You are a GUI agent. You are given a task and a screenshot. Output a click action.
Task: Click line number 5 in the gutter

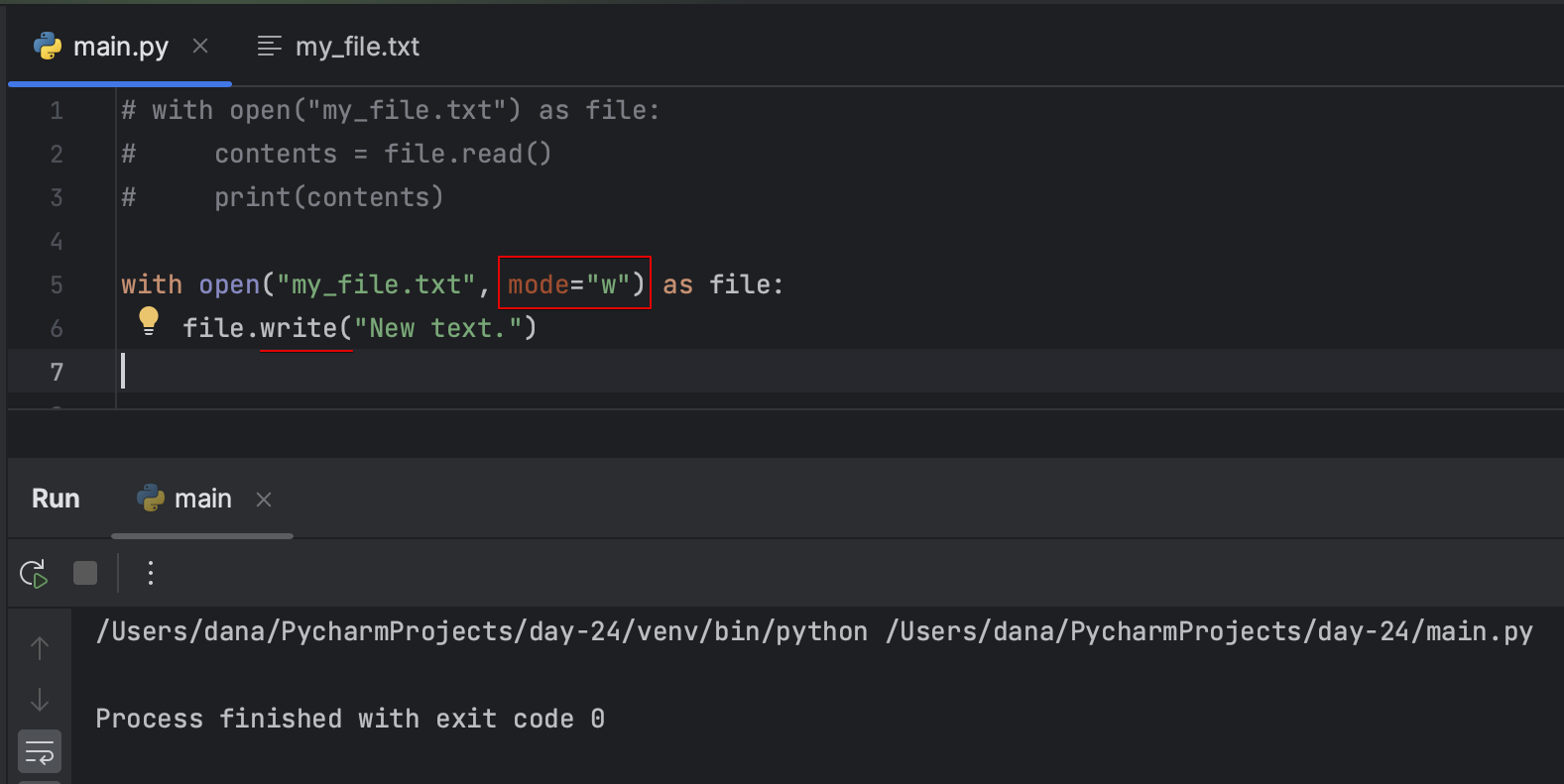[57, 284]
